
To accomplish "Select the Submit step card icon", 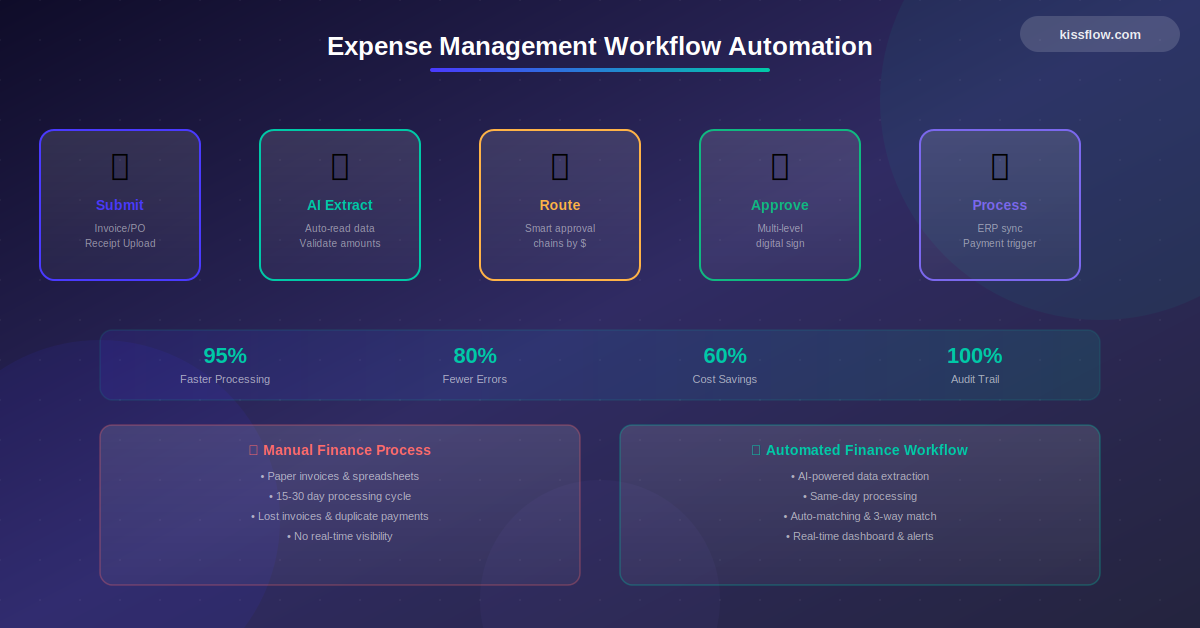I will 120,166.
